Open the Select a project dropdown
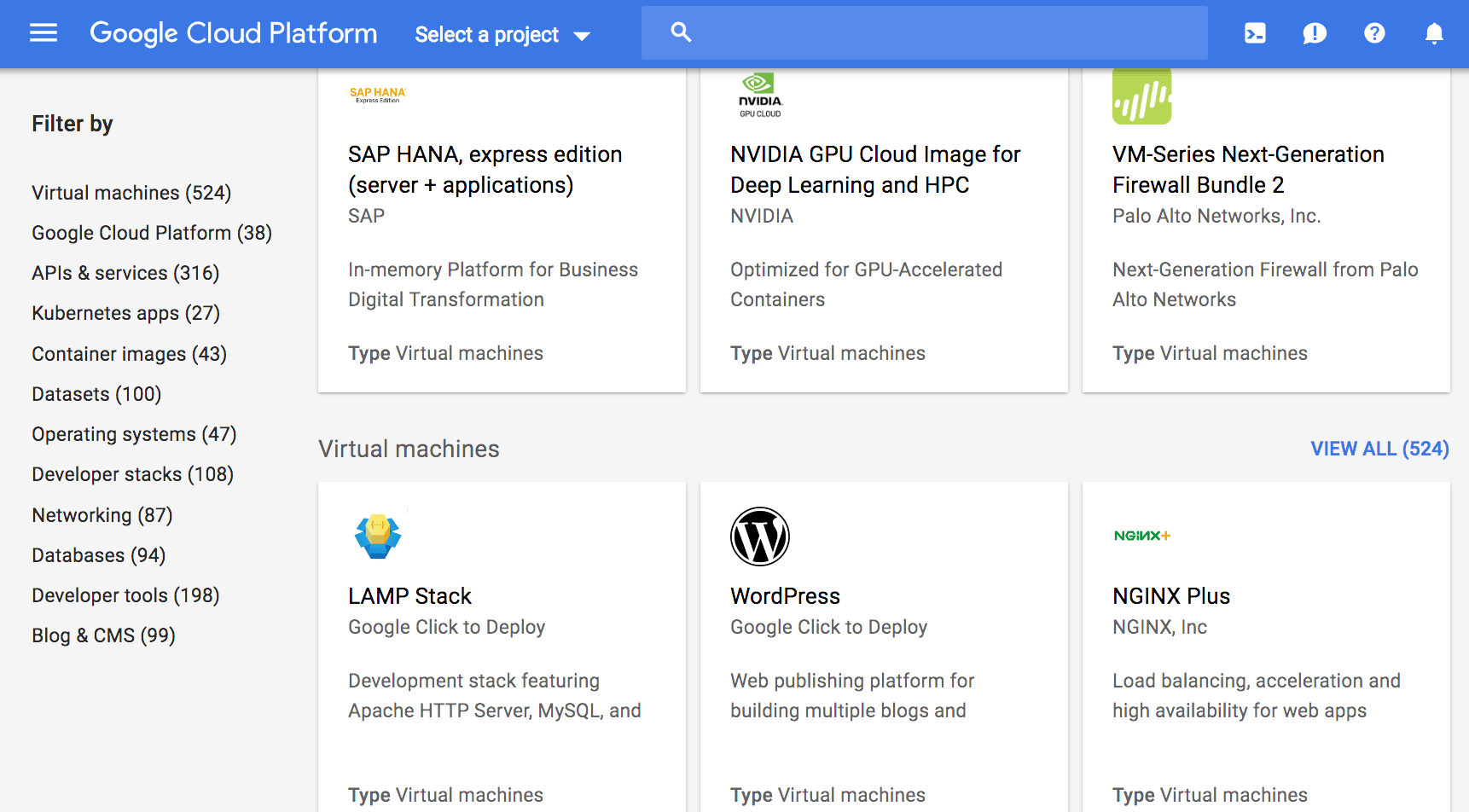Screen dimensions: 1469x812 [x=502, y=35]
